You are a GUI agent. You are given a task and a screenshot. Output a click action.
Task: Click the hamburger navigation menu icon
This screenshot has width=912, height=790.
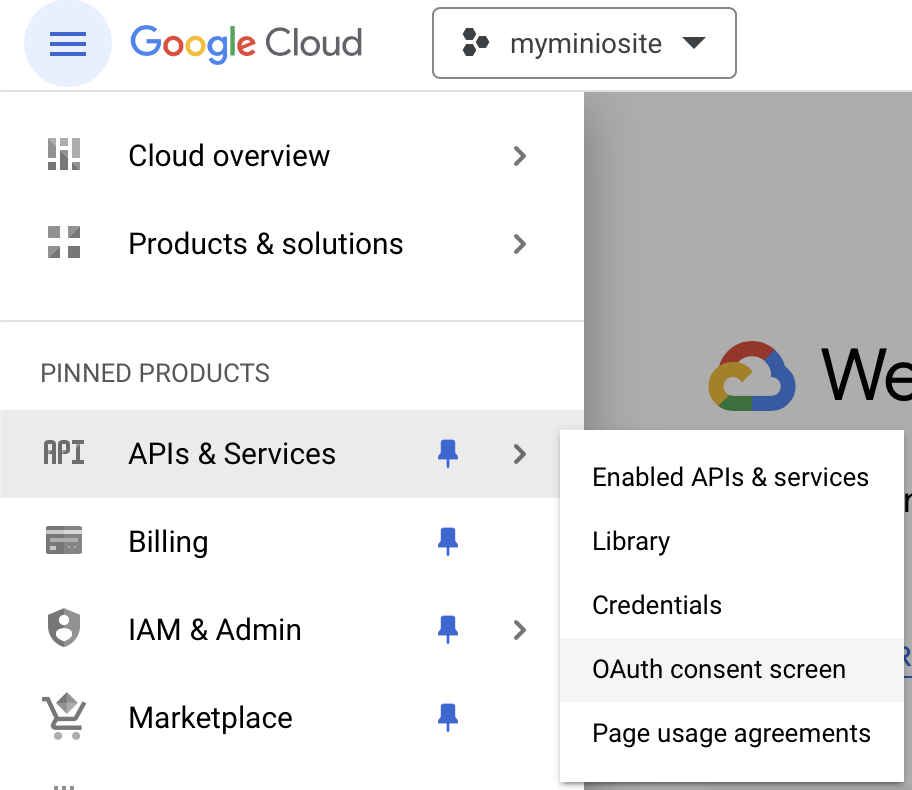pos(68,44)
